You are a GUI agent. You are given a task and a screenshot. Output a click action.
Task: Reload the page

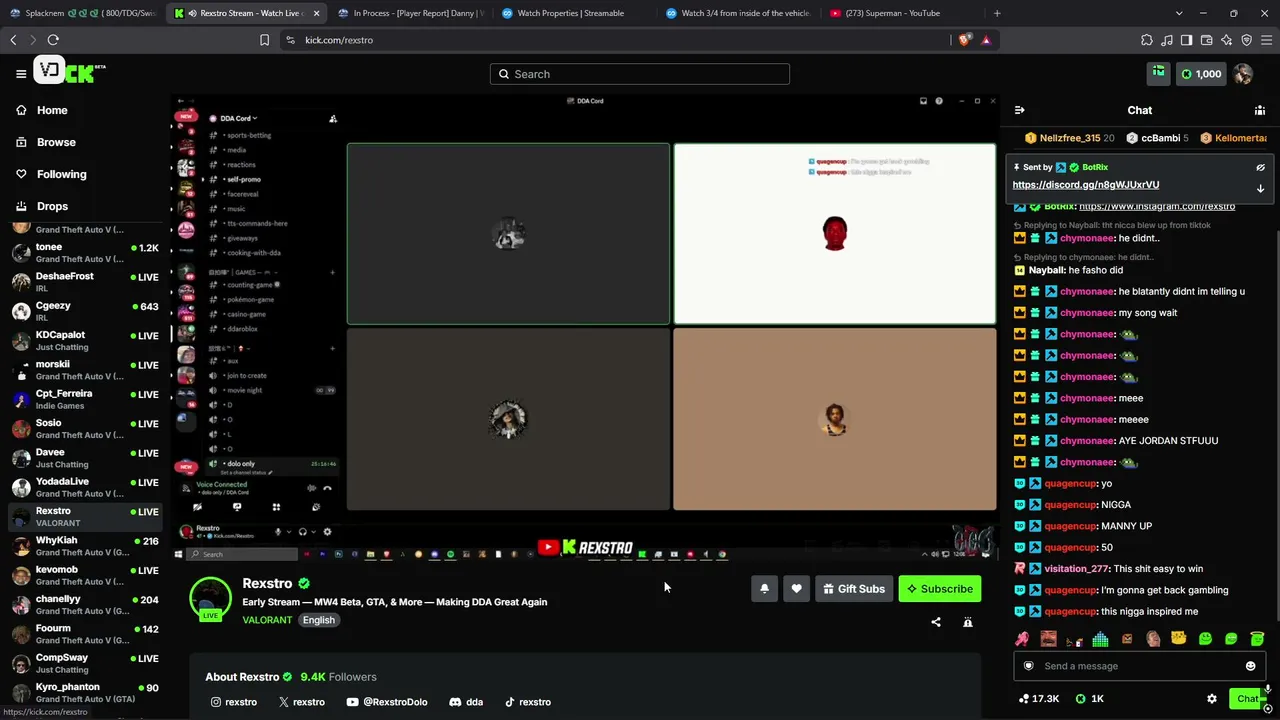53,40
